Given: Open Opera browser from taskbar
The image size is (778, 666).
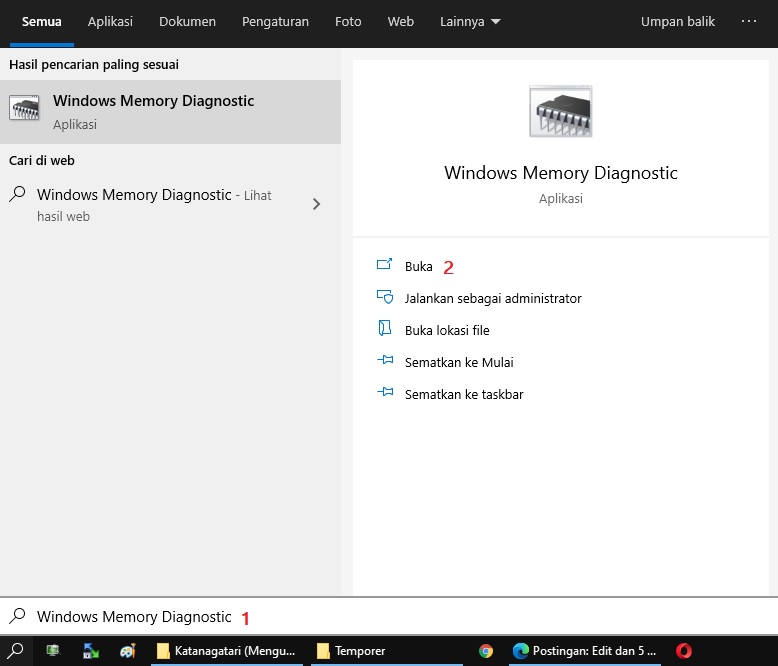Looking at the screenshot, I should point(684,651).
